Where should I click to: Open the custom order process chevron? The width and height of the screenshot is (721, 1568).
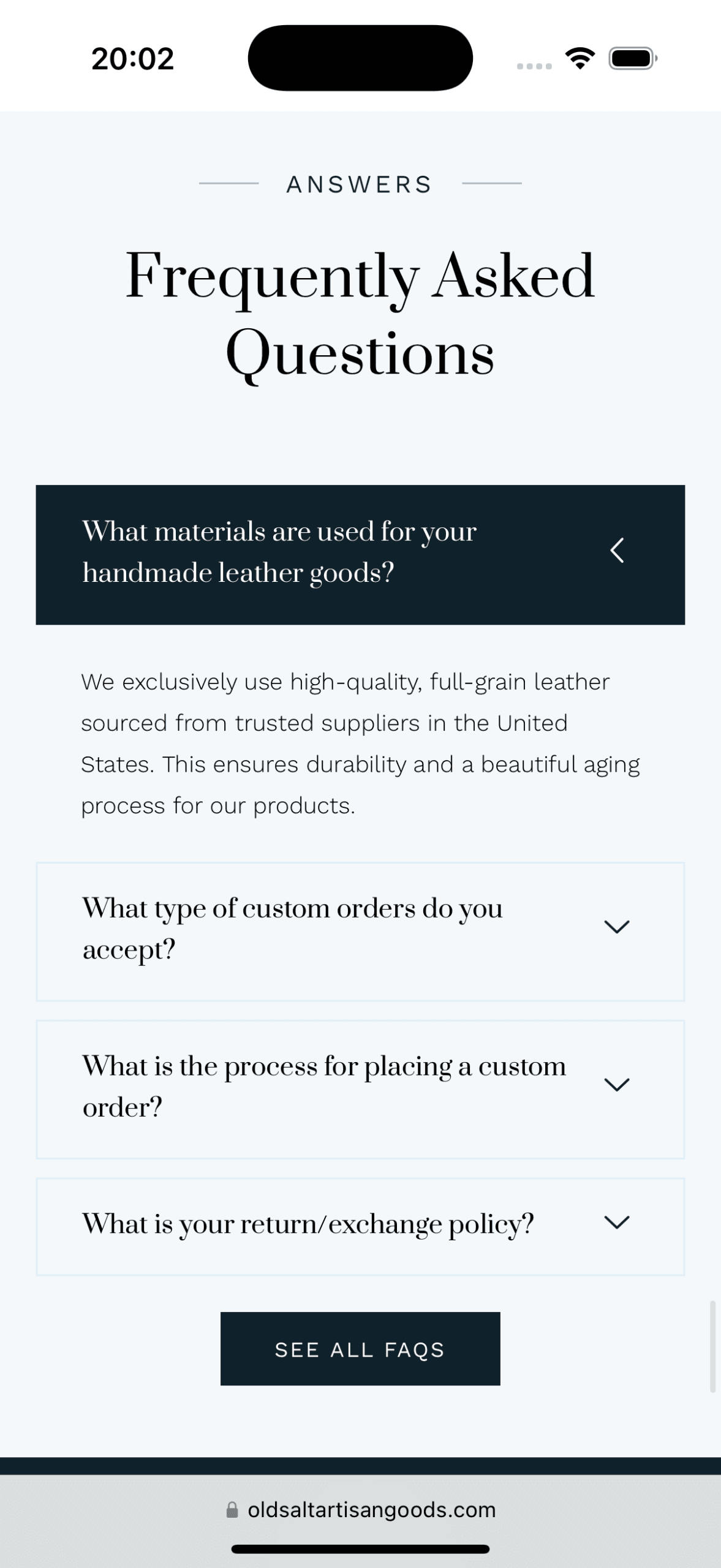click(x=617, y=1085)
